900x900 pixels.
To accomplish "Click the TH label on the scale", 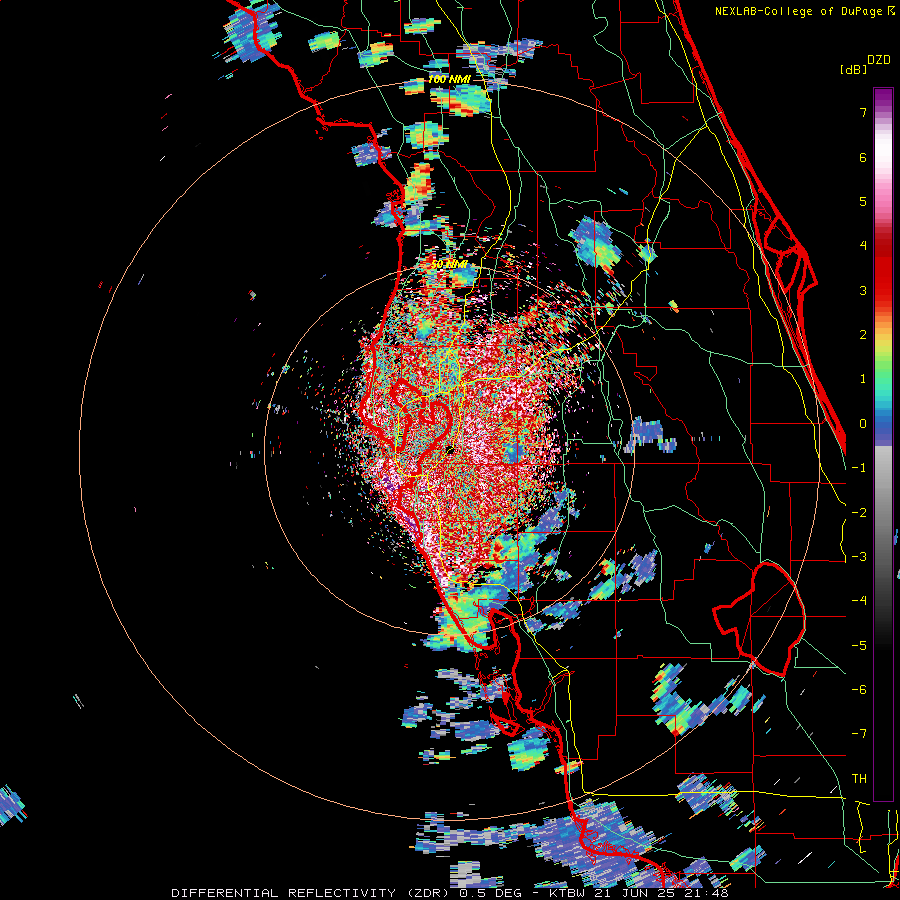I will click(x=859, y=779).
